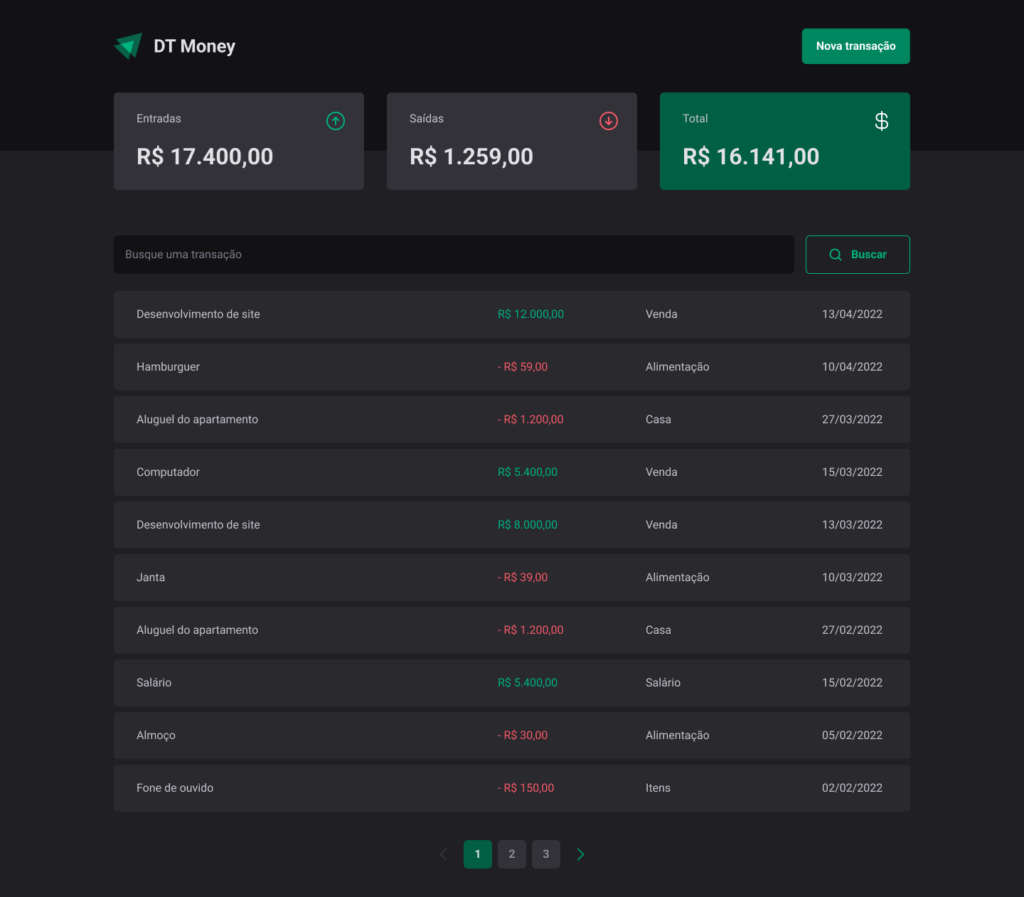Switch to pagination page 3
This screenshot has height=897, width=1024.
pos(545,854)
